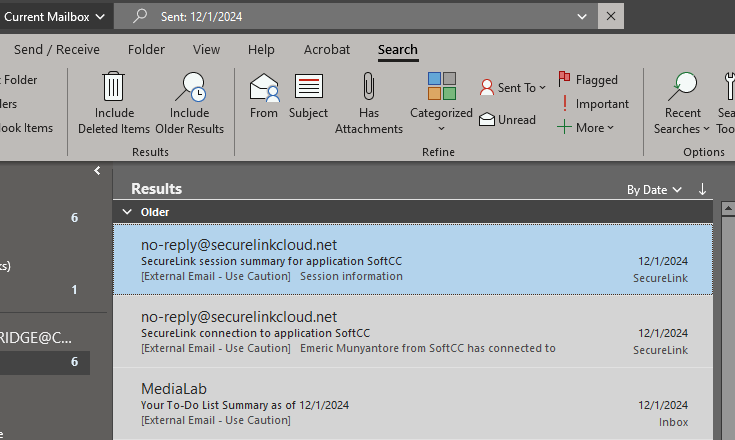The width and height of the screenshot is (735, 440).
Task: Open the Sent To dropdown
Action: point(512,88)
